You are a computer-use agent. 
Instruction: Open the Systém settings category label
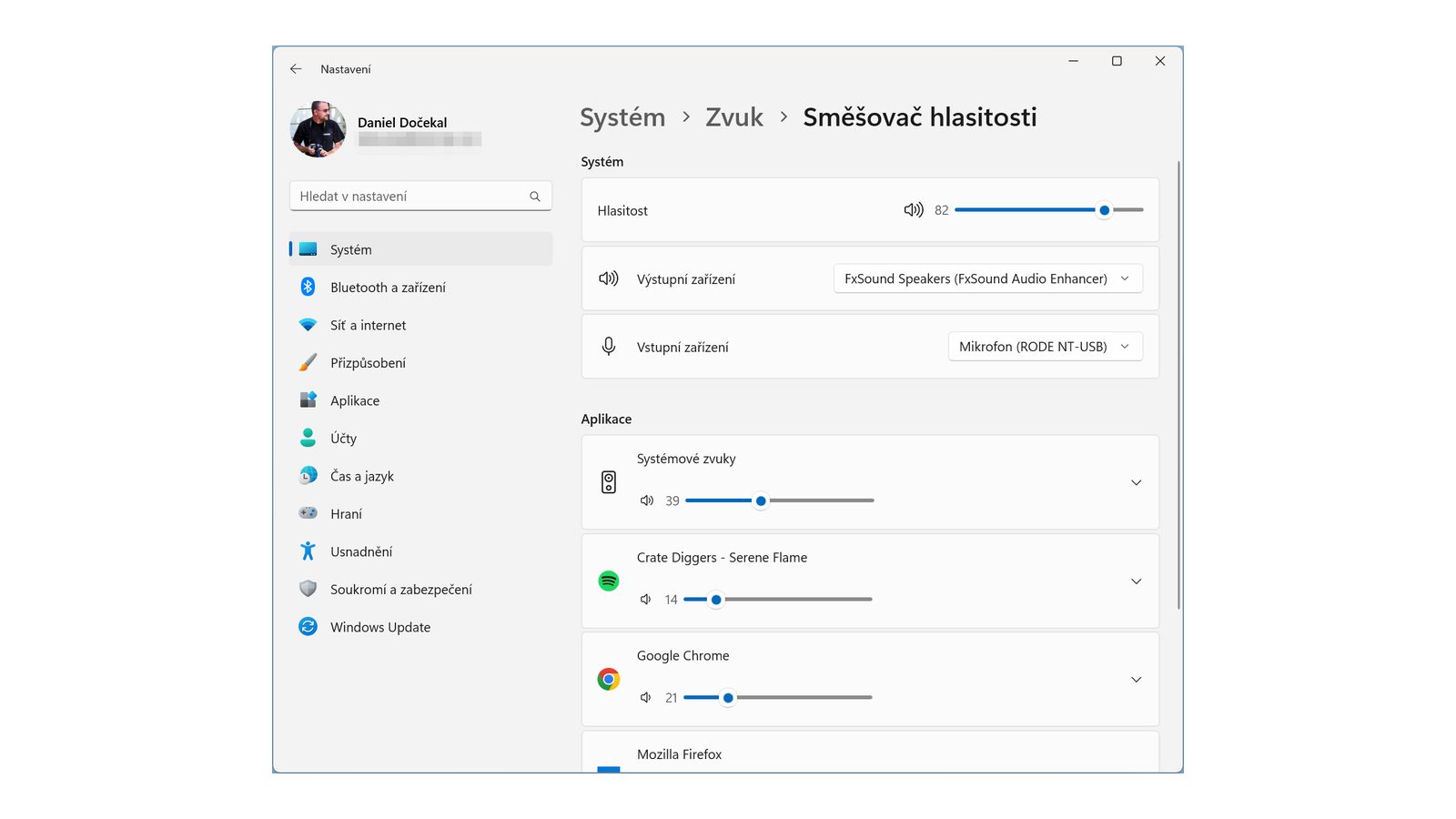tap(350, 249)
